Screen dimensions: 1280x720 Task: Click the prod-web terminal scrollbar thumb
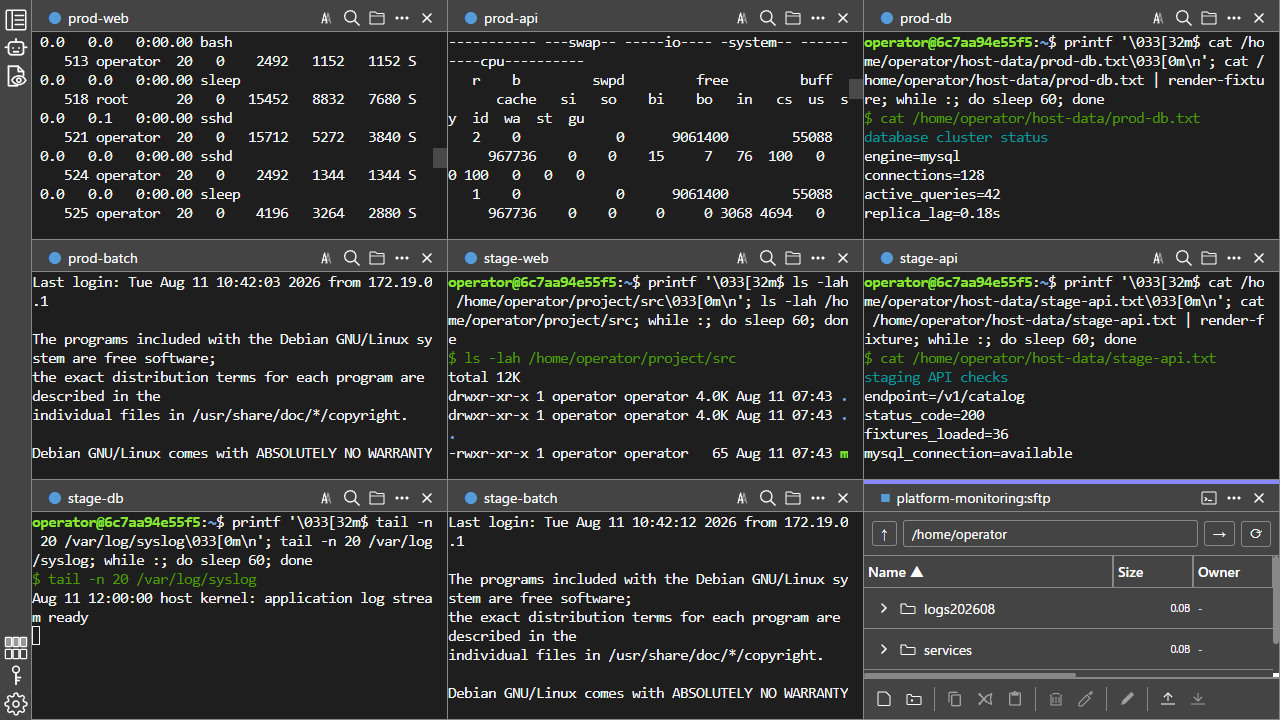pos(440,157)
